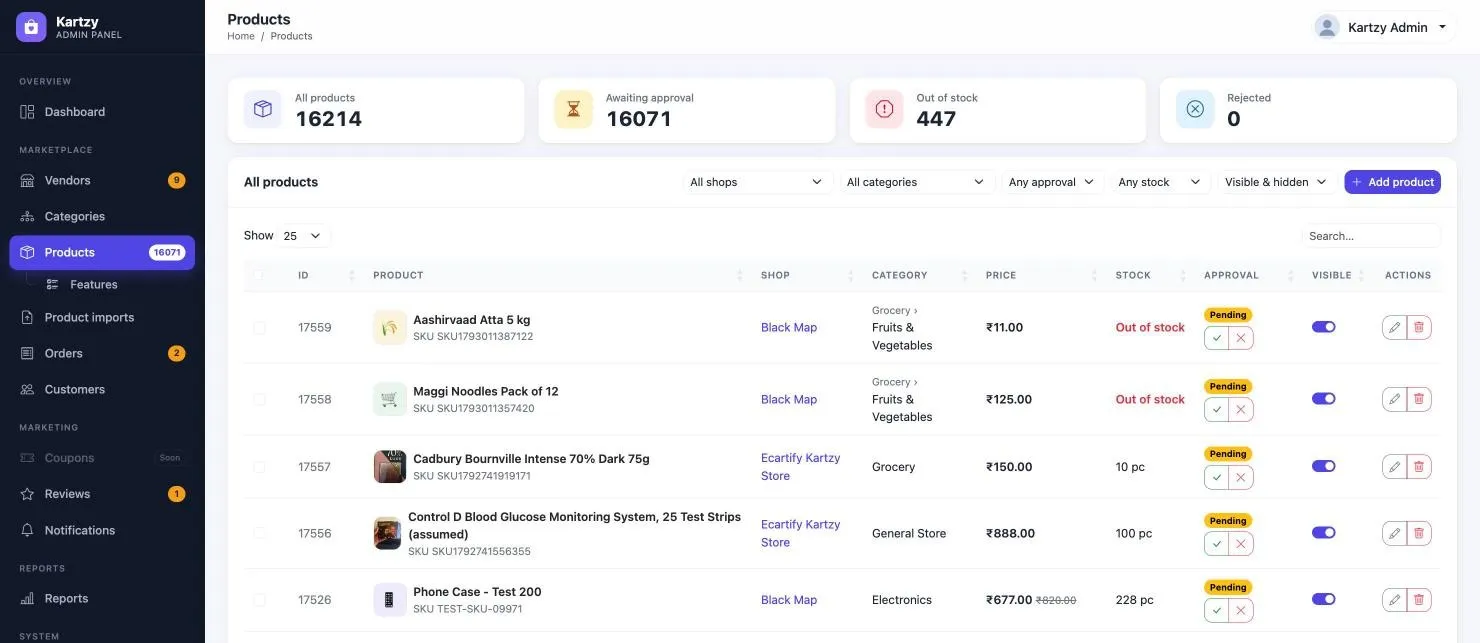Toggle visibility for Cadbury Bournville Intense
Screen dimensions: 1480x643
(x=1323, y=466)
